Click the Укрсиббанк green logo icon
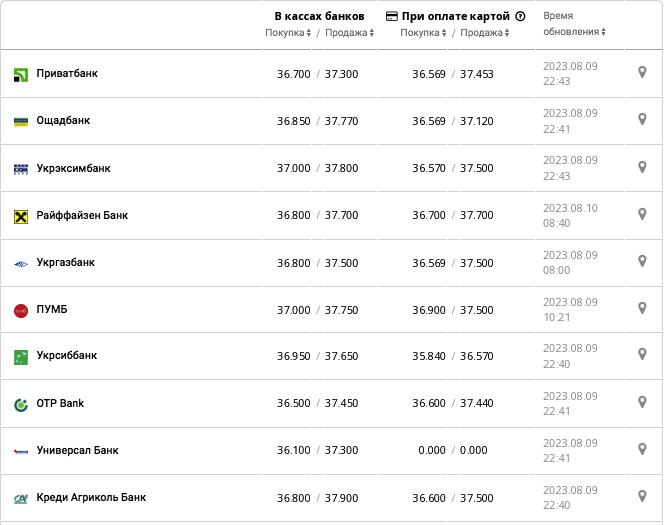 (x=21, y=357)
